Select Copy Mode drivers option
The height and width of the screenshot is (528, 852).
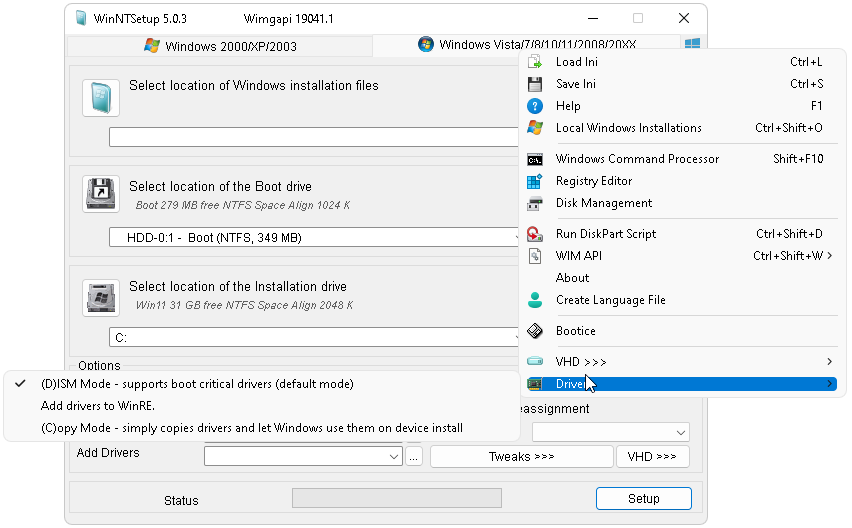(262, 428)
